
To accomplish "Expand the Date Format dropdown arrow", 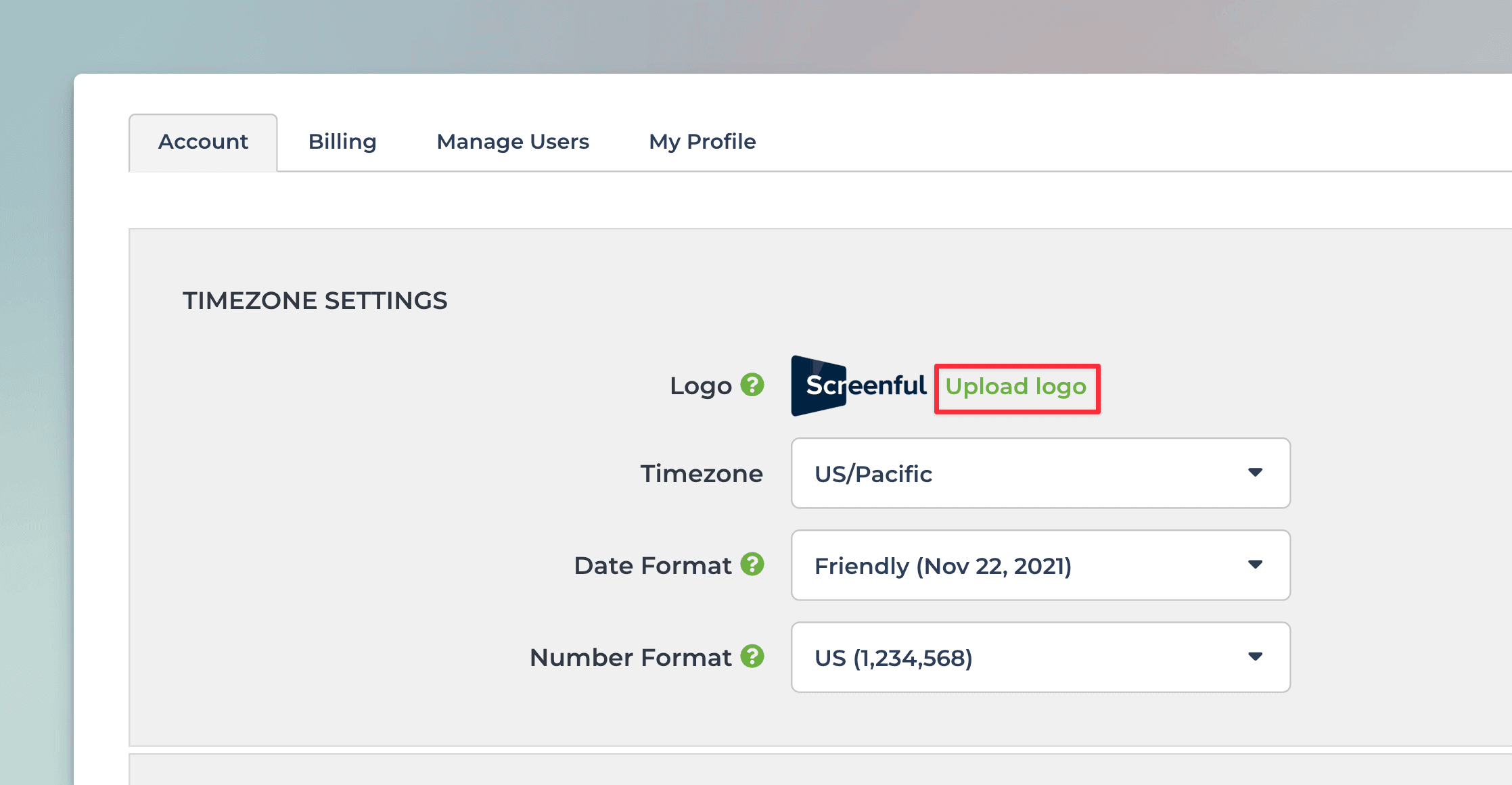I will click(x=1255, y=565).
